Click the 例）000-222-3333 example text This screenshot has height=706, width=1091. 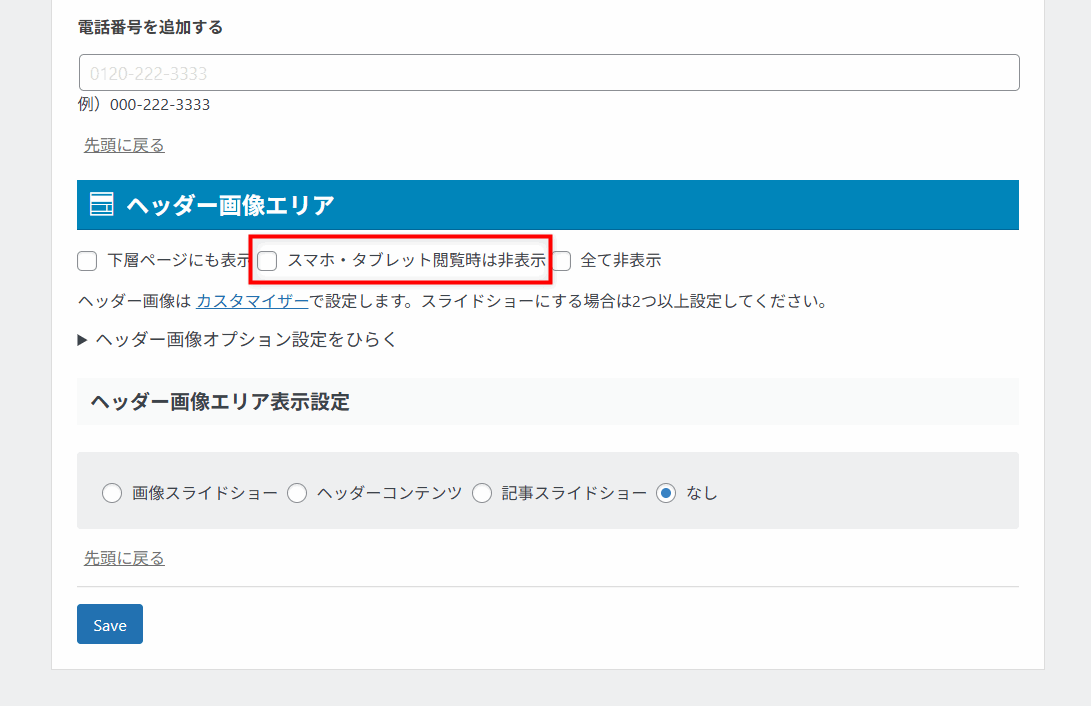pos(144,104)
